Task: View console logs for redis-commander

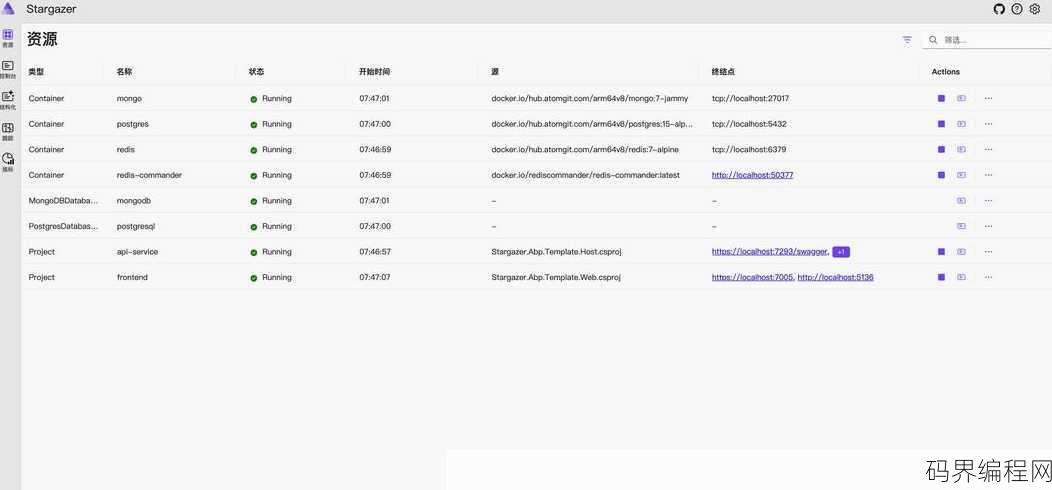Action: [x=961, y=175]
